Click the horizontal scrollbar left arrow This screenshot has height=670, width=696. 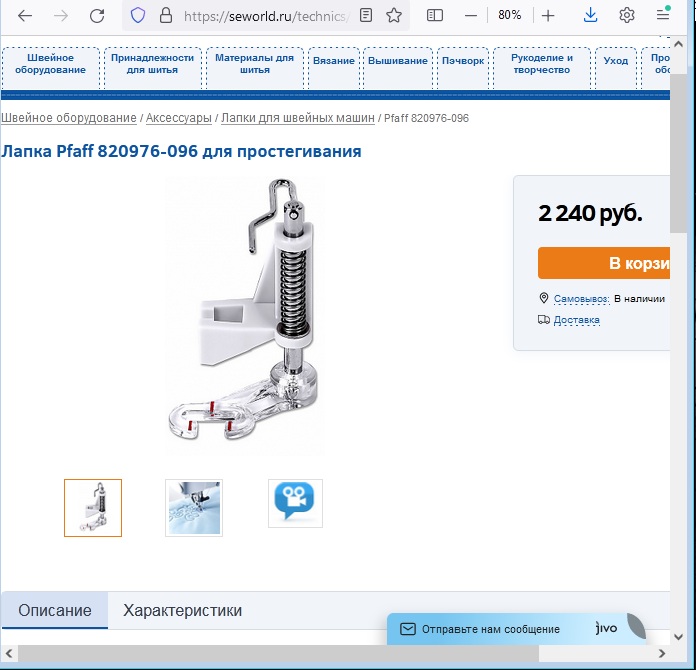8,654
